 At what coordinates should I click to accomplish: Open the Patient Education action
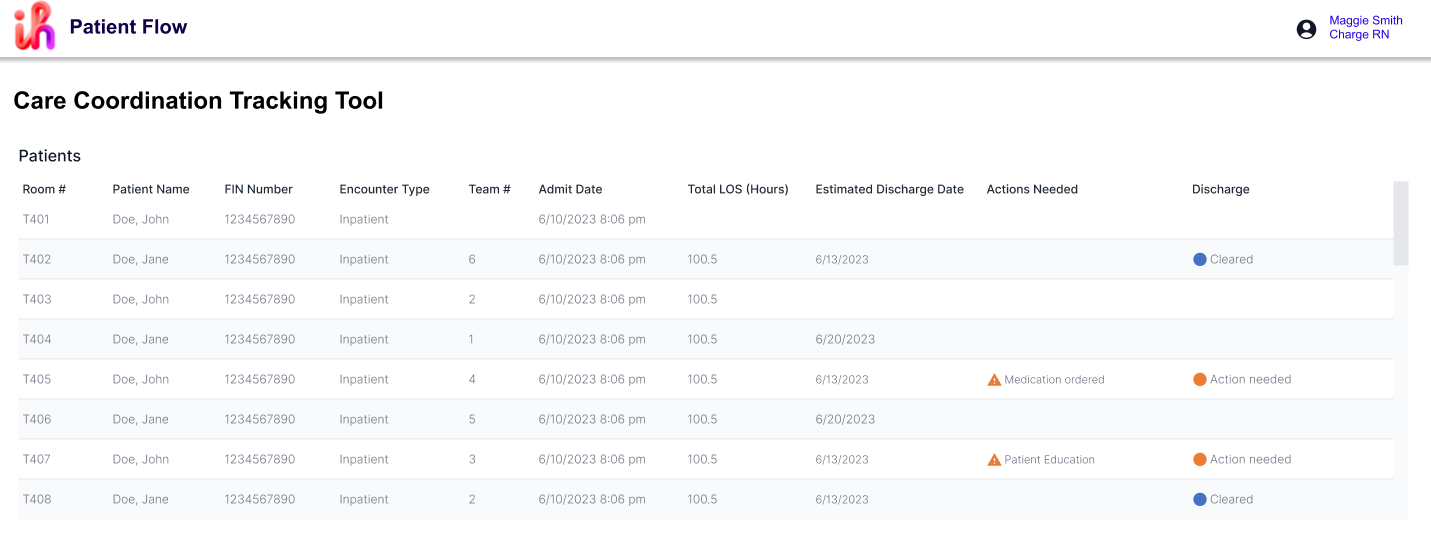tap(1049, 460)
